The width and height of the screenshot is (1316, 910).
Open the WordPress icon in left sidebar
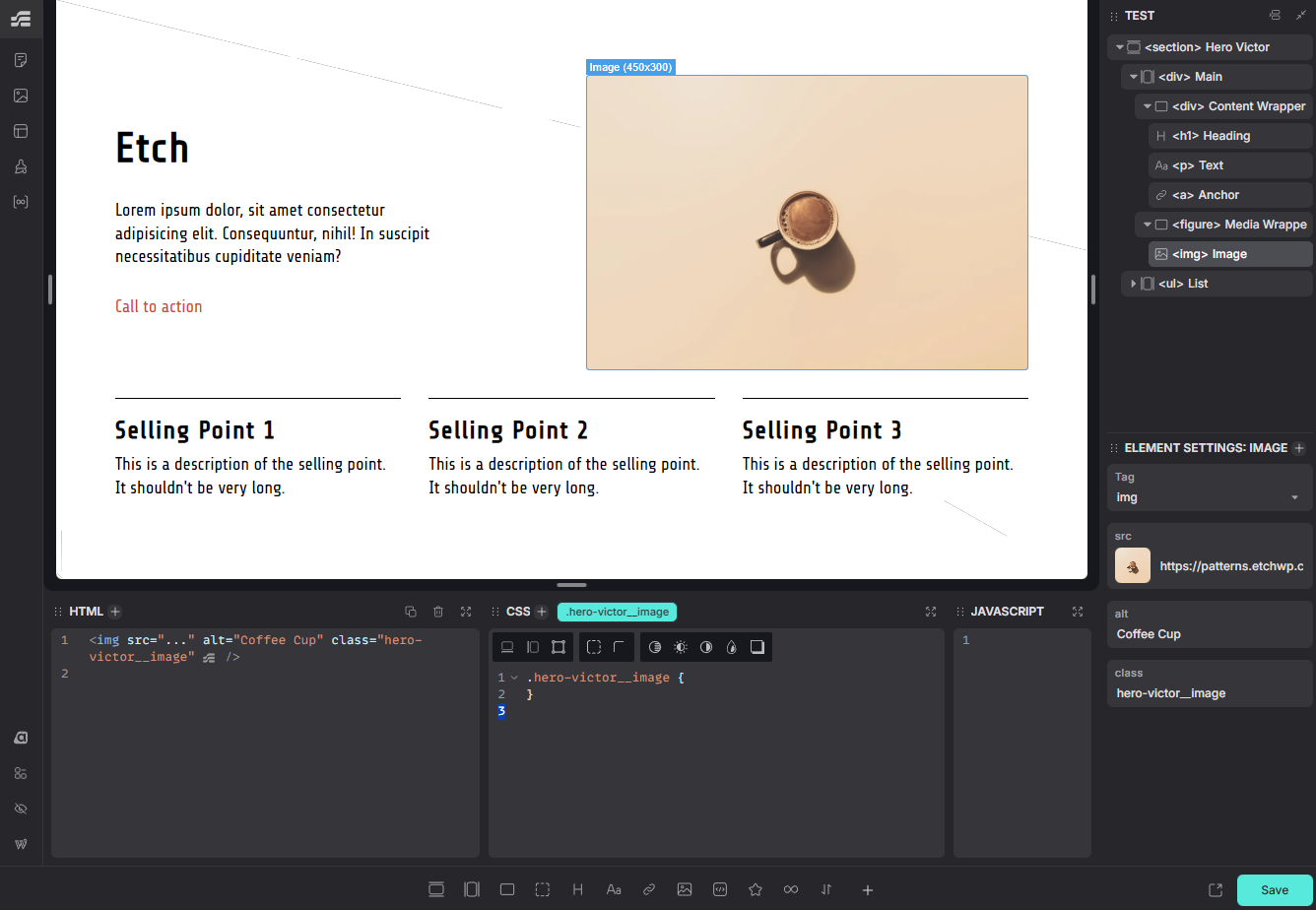pos(21,844)
